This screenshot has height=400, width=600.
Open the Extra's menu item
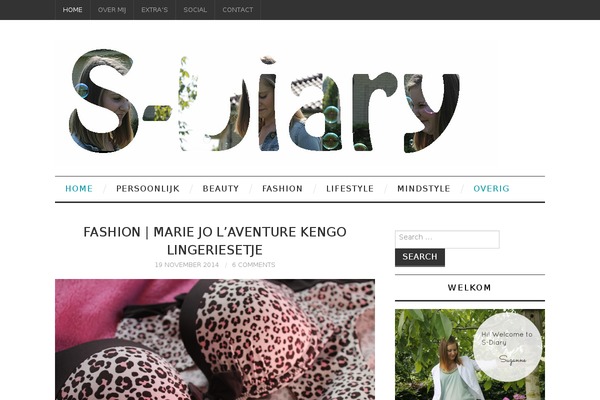click(155, 10)
